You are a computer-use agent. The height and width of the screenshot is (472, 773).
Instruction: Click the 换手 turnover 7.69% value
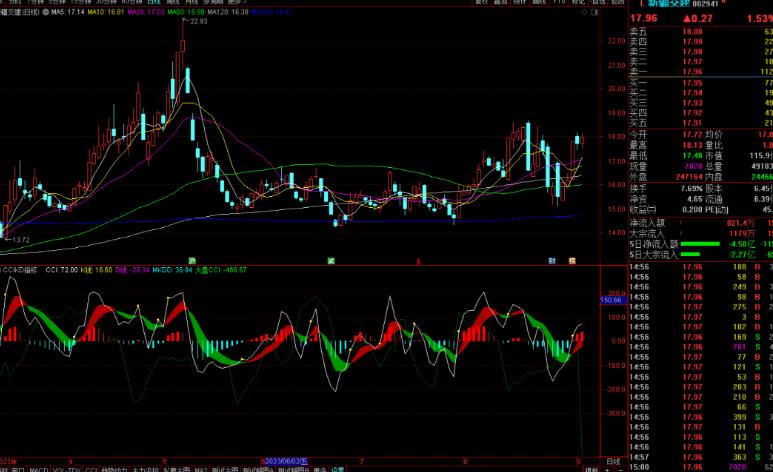coord(691,188)
